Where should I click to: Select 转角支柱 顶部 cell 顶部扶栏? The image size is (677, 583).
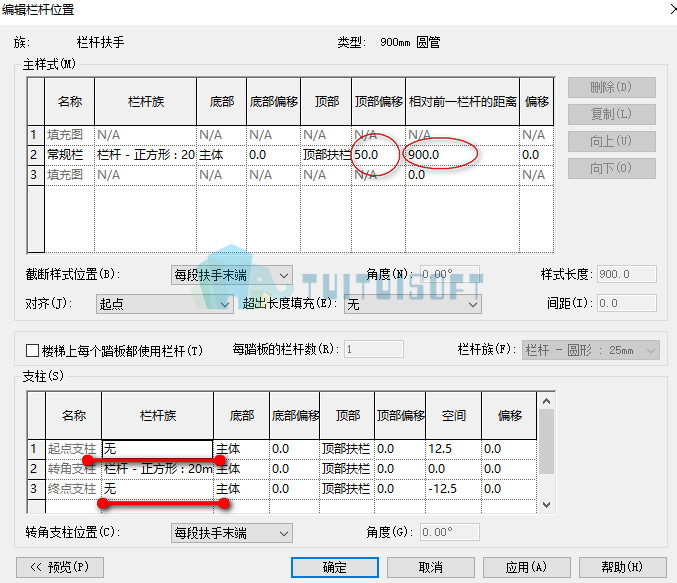pos(347,469)
